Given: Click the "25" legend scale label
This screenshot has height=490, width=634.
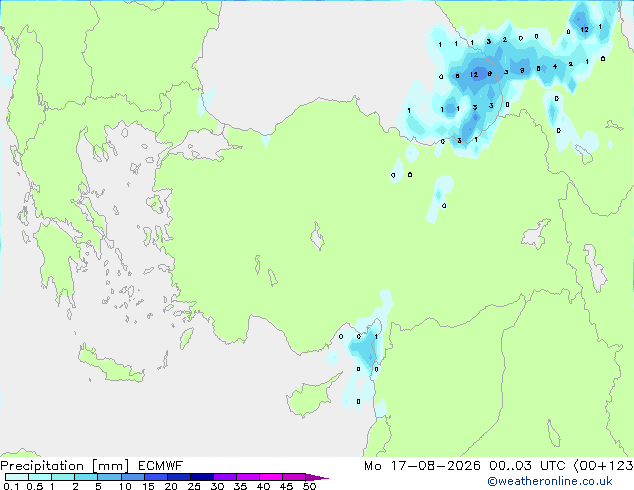Looking at the screenshot, I should click(194, 486).
